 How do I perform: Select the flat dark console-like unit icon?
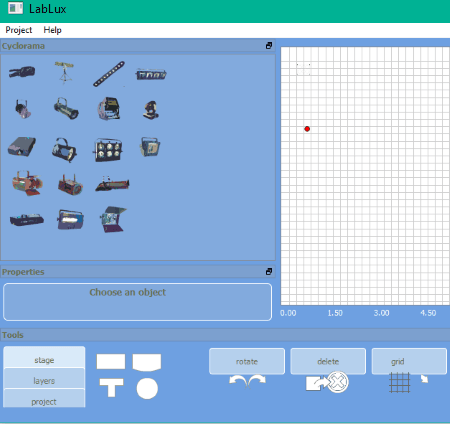tap(27, 220)
